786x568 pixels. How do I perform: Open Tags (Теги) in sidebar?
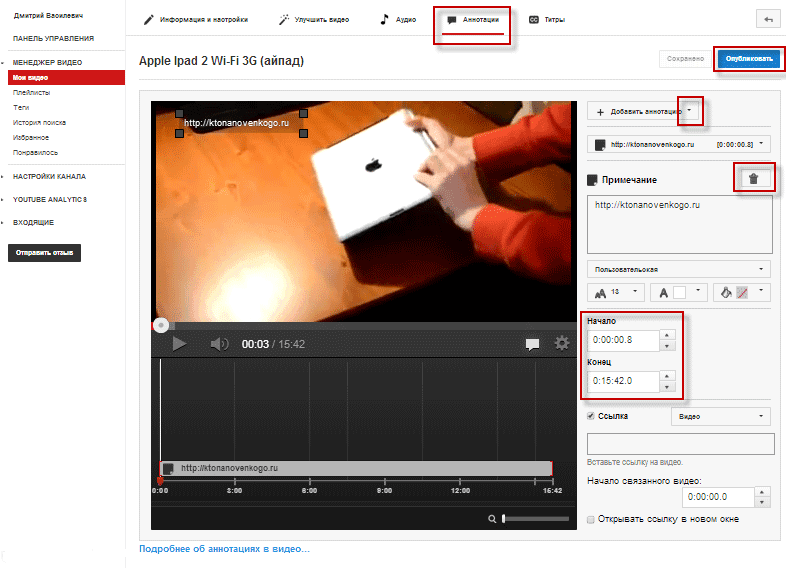tap(21, 107)
